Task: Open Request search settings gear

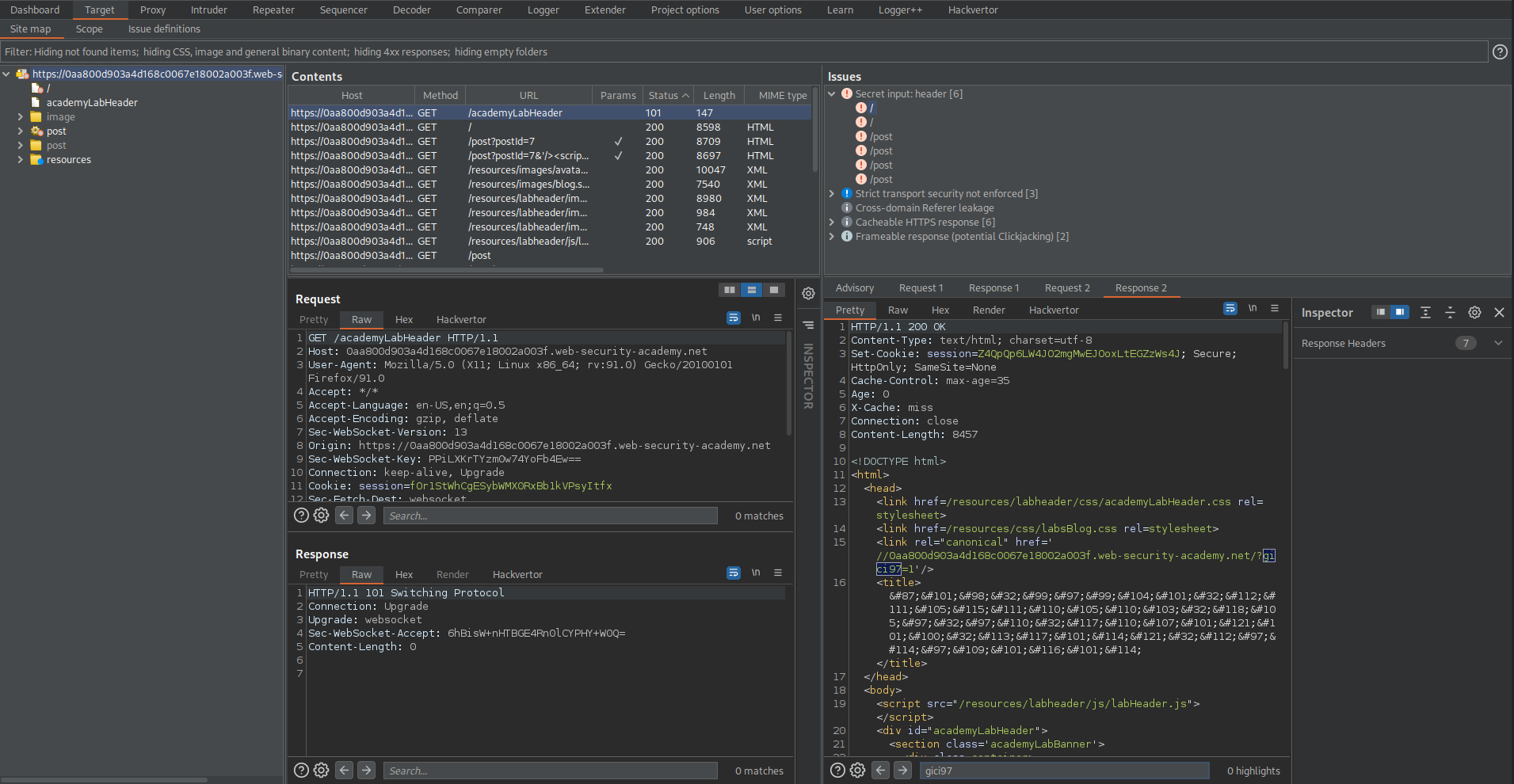Action: pyautogui.click(x=321, y=516)
